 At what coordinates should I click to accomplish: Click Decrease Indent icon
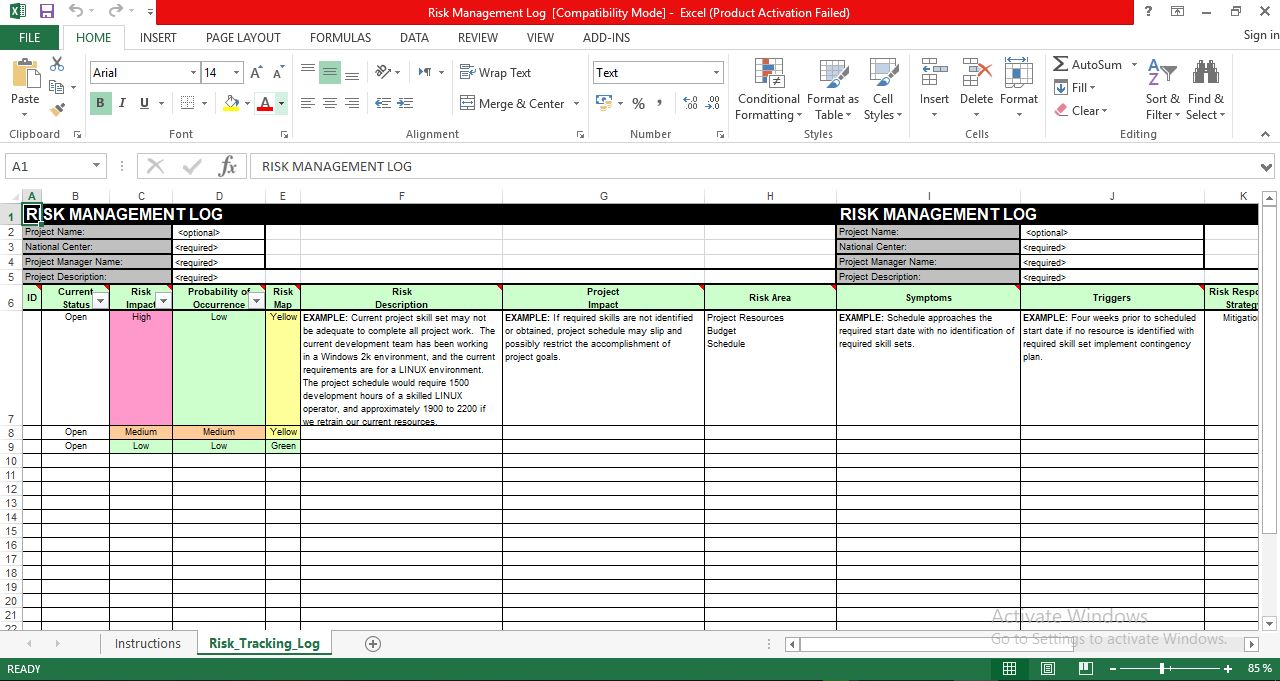click(x=383, y=103)
